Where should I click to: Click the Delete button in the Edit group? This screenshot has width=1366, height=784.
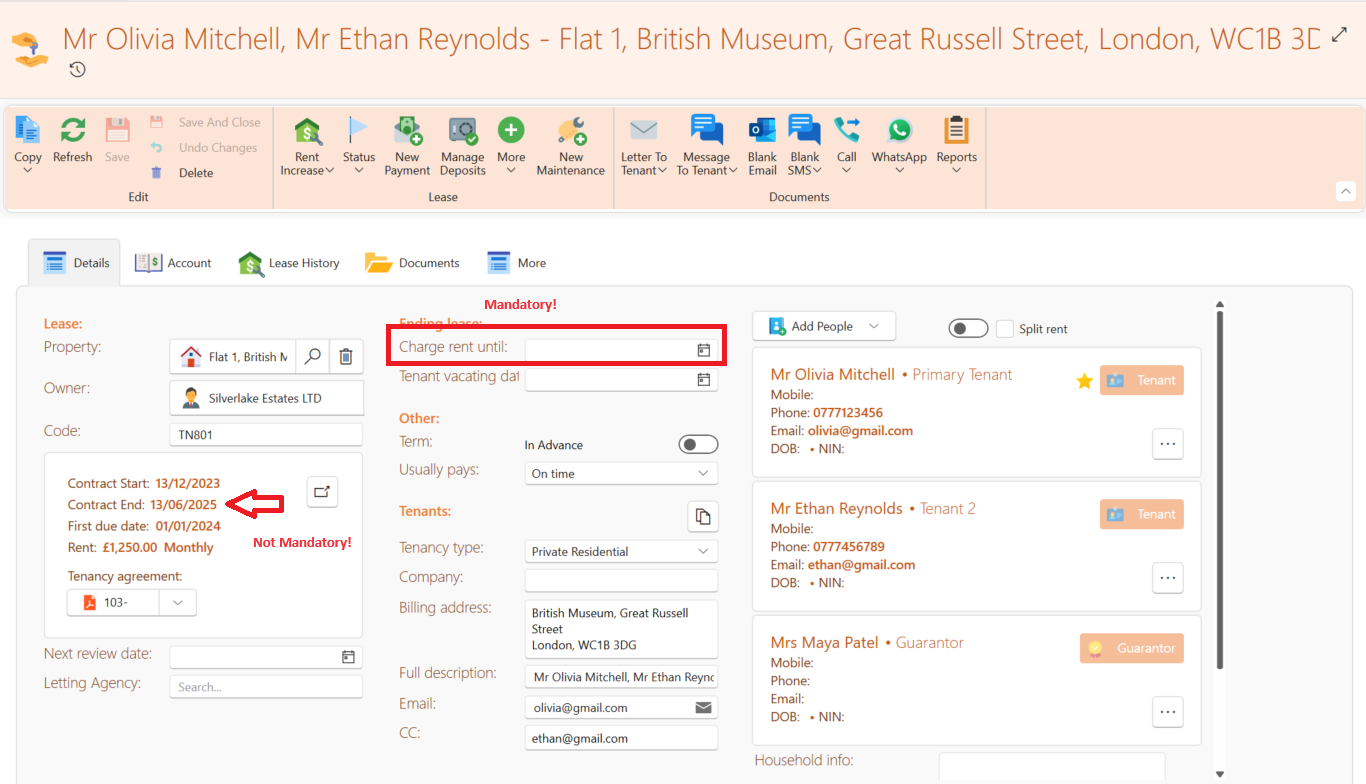[x=195, y=173]
